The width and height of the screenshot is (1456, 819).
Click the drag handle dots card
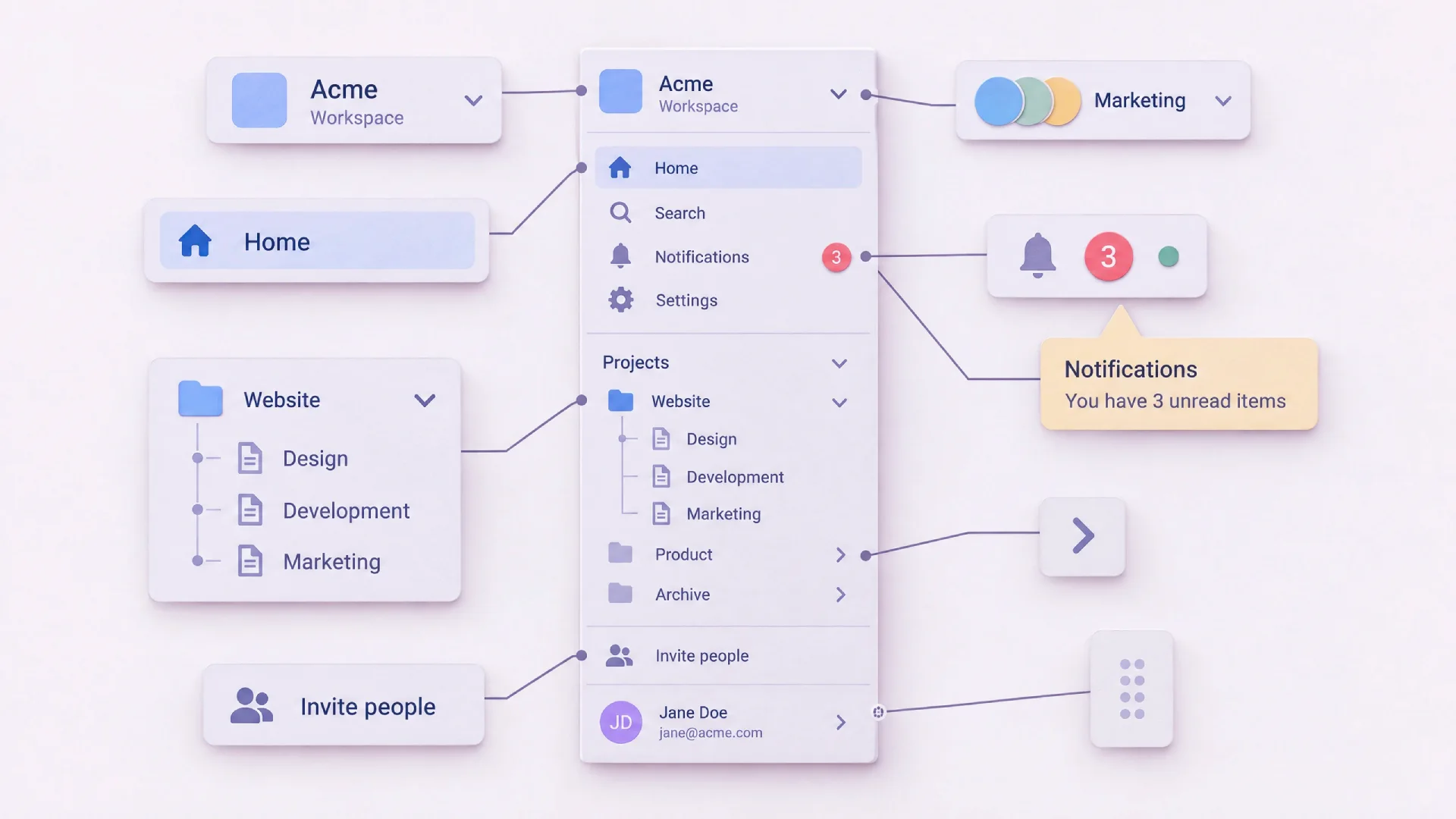pyautogui.click(x=1131, y=689)
